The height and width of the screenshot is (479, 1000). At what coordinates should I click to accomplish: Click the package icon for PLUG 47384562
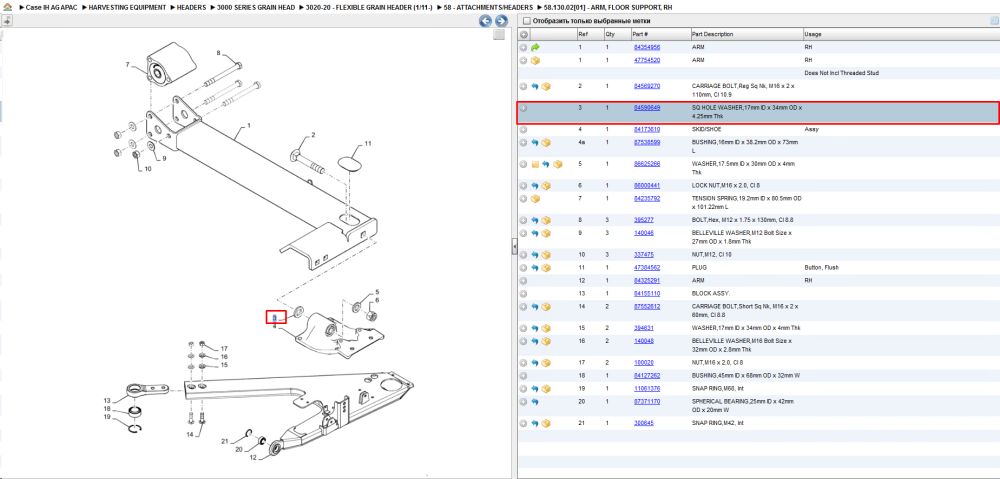point(546,267)
